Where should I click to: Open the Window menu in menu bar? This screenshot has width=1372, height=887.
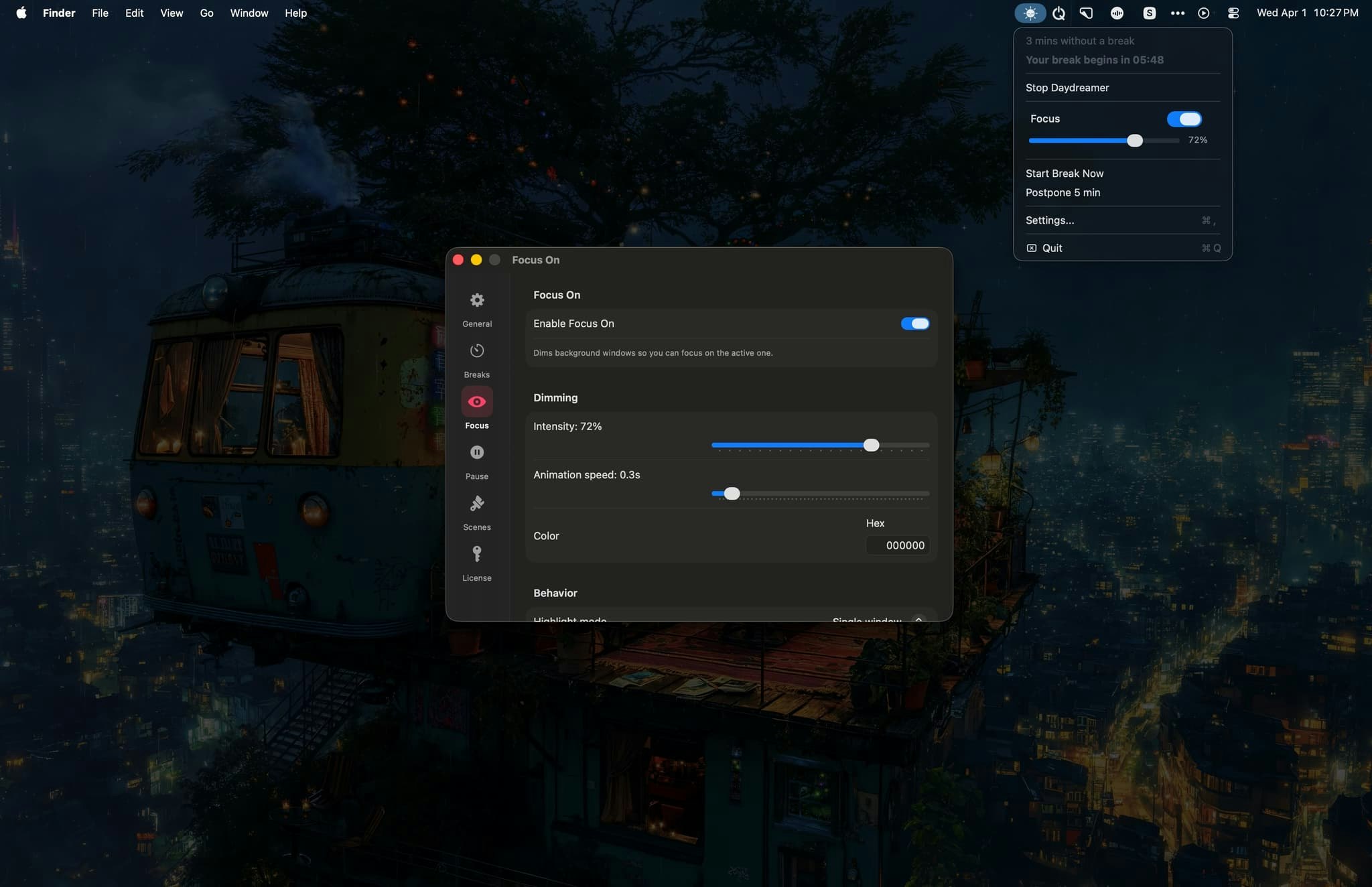pyautogui.click(x=249, y=13)
